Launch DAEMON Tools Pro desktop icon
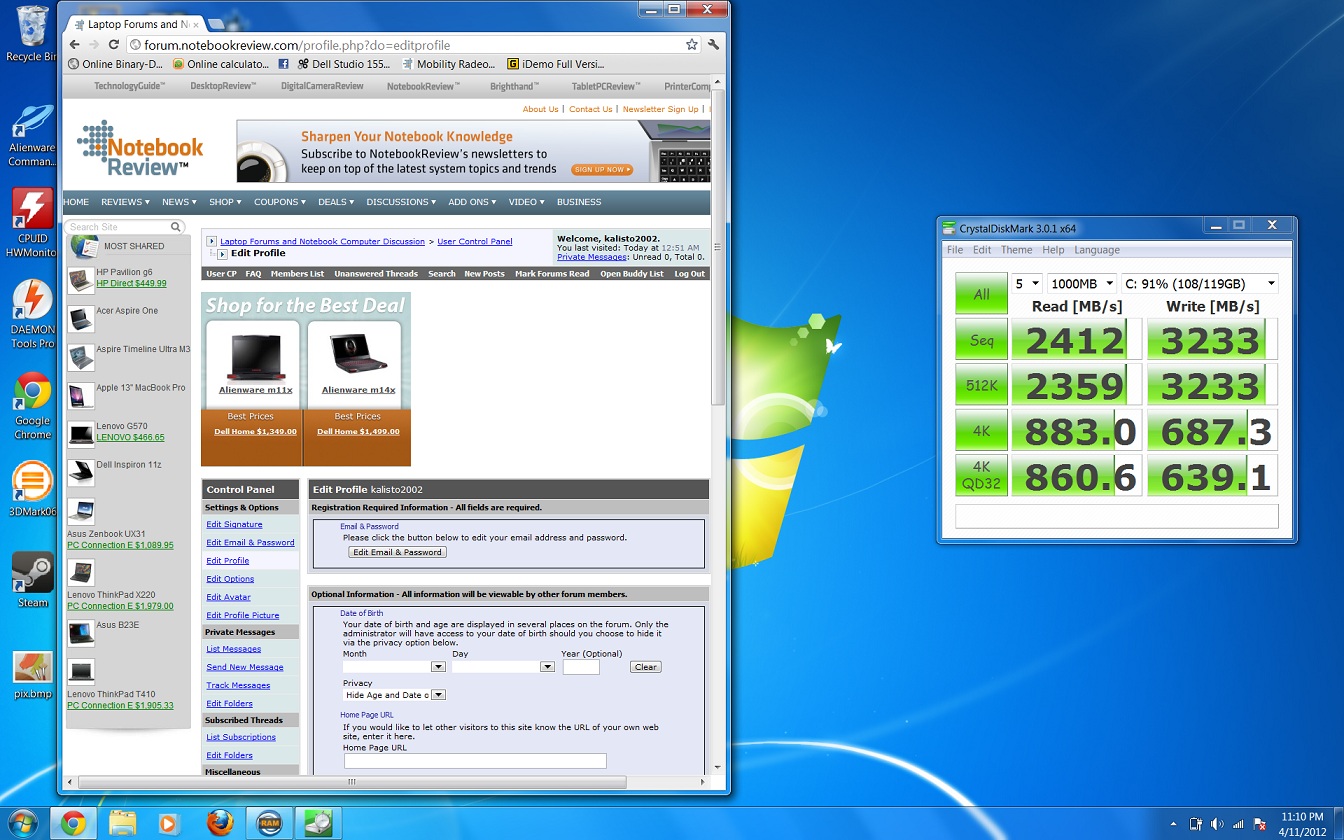Viewport: 1344px width, 840px height. (32, 314)
